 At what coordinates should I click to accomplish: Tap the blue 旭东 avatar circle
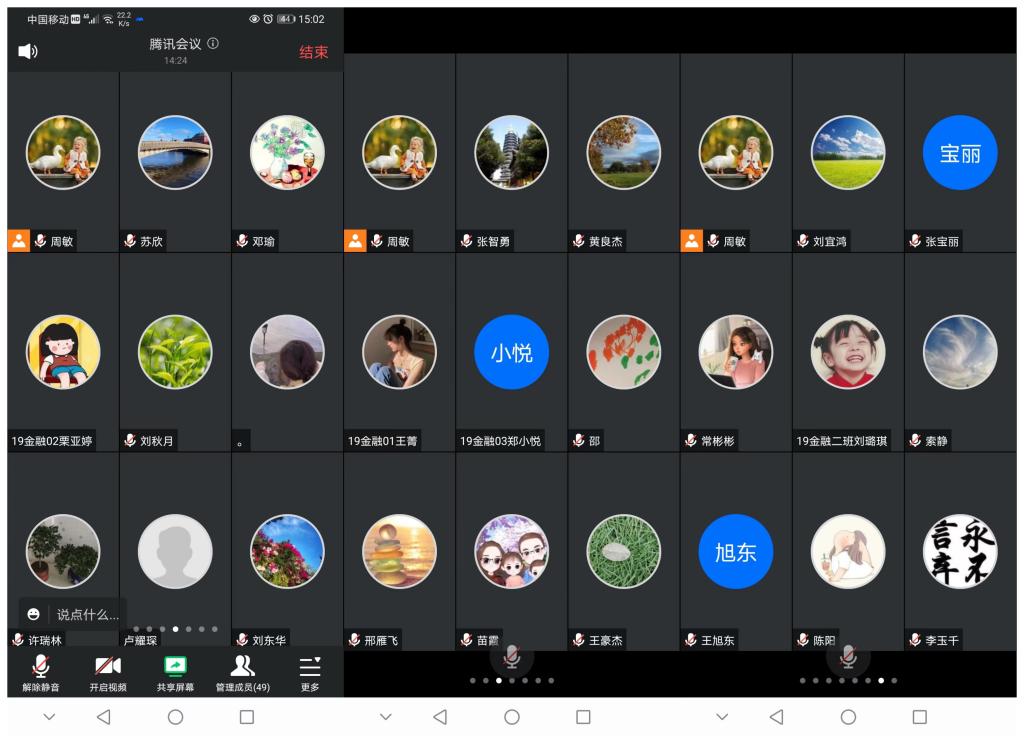pyautogui.click(x=735, y=552)
